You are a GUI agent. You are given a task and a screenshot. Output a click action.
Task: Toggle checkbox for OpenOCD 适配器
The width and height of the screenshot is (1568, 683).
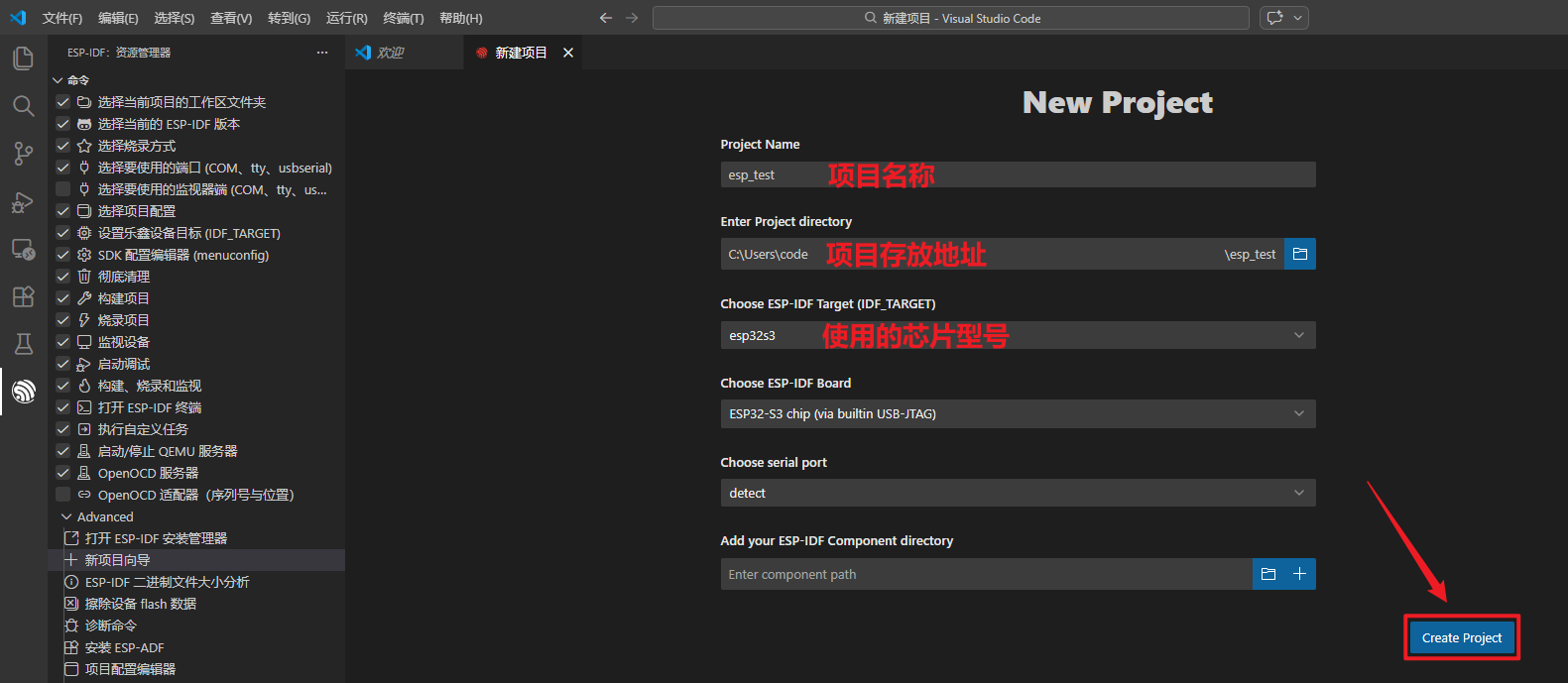[62, 495]
